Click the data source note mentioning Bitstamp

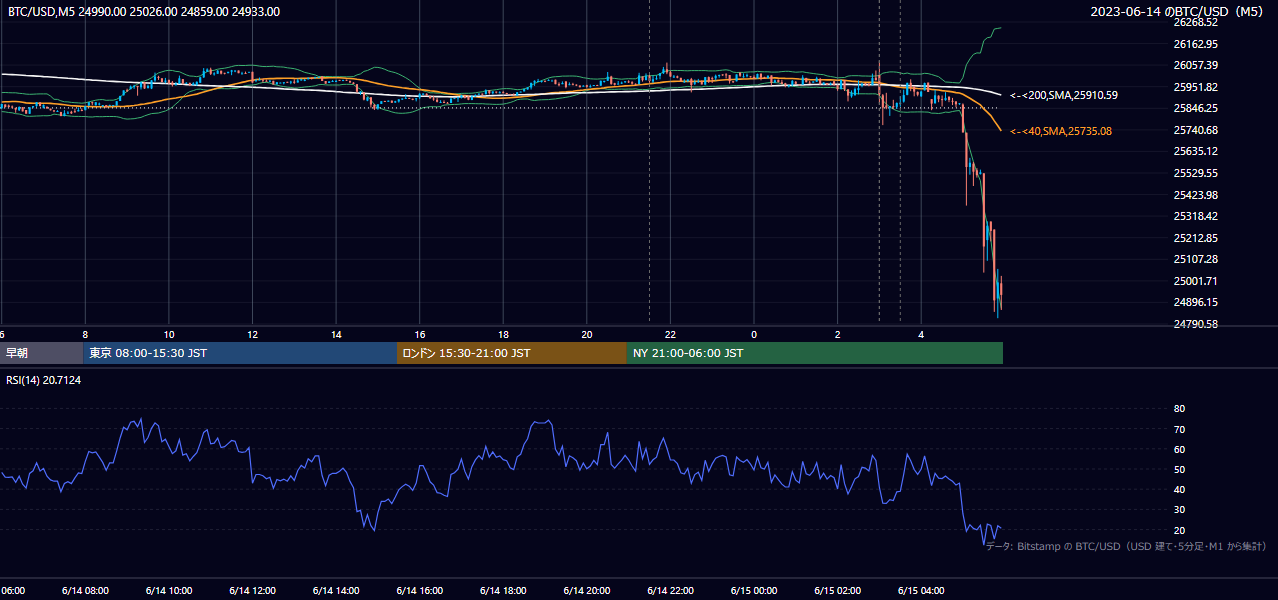click(1126, 546)
